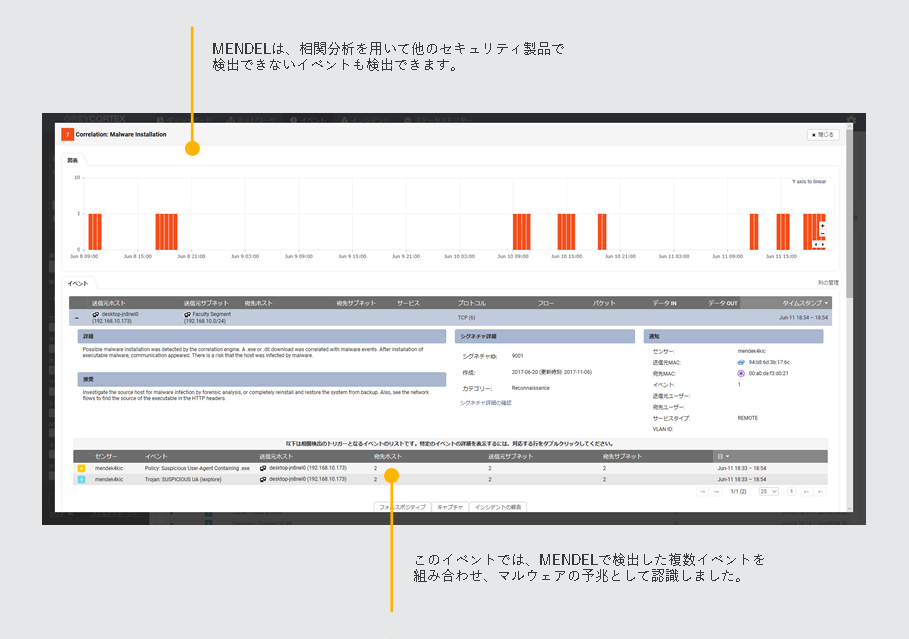Click the chart bar cluster near Jun 10 09:00
The image size is (909, 639).
(x=522, y=232)
